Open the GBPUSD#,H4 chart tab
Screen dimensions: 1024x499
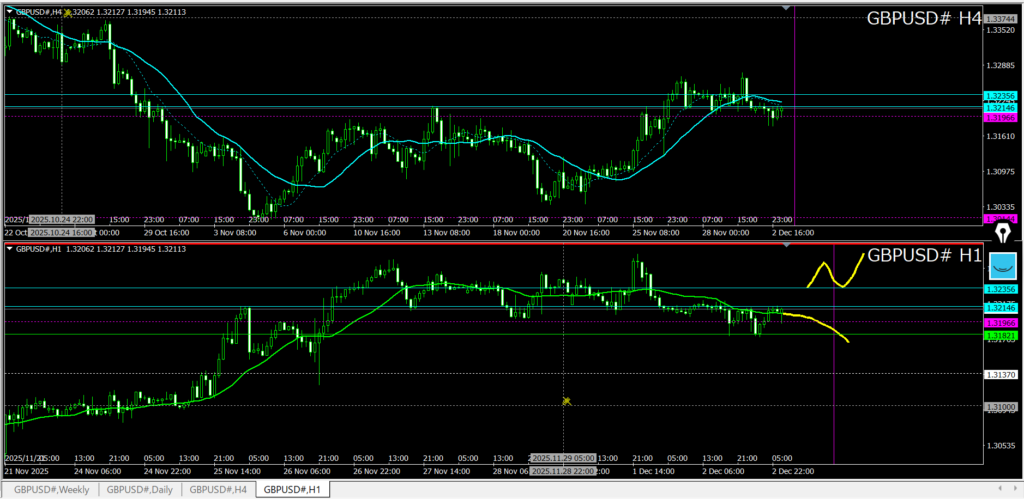coord(219,490)
